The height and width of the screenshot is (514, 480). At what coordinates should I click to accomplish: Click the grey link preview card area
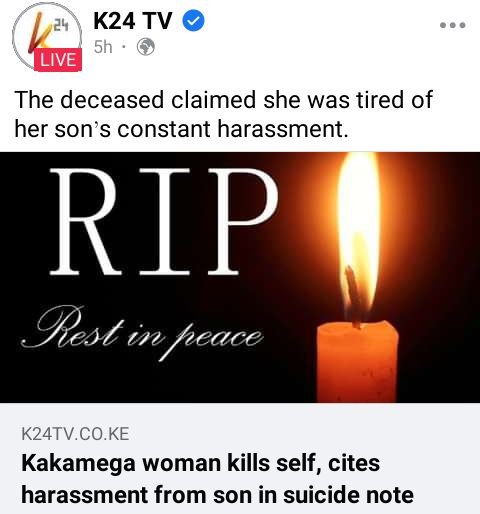pyautogui.click(x=240, y=459)
